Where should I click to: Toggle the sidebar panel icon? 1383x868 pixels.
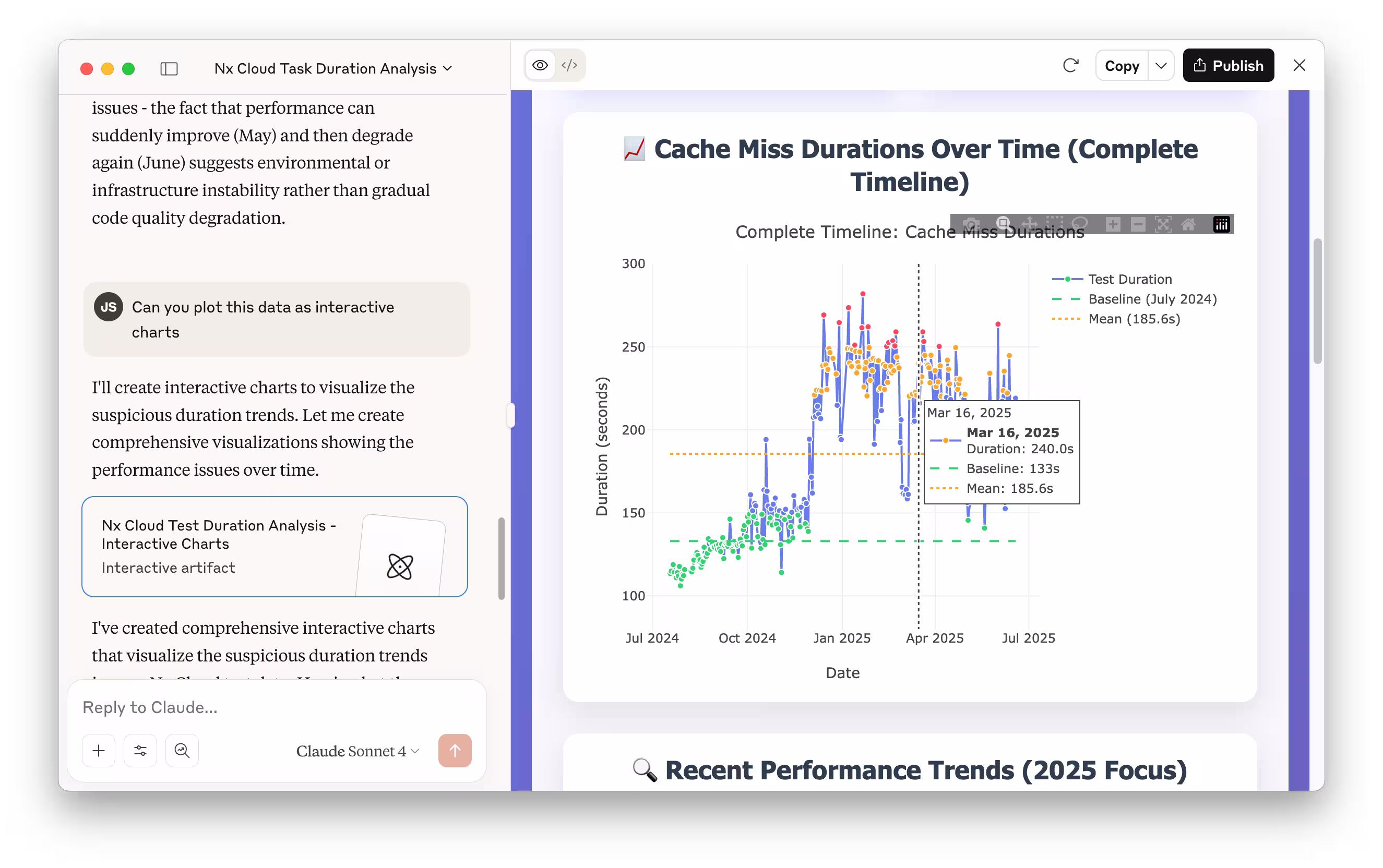[169, 69]
